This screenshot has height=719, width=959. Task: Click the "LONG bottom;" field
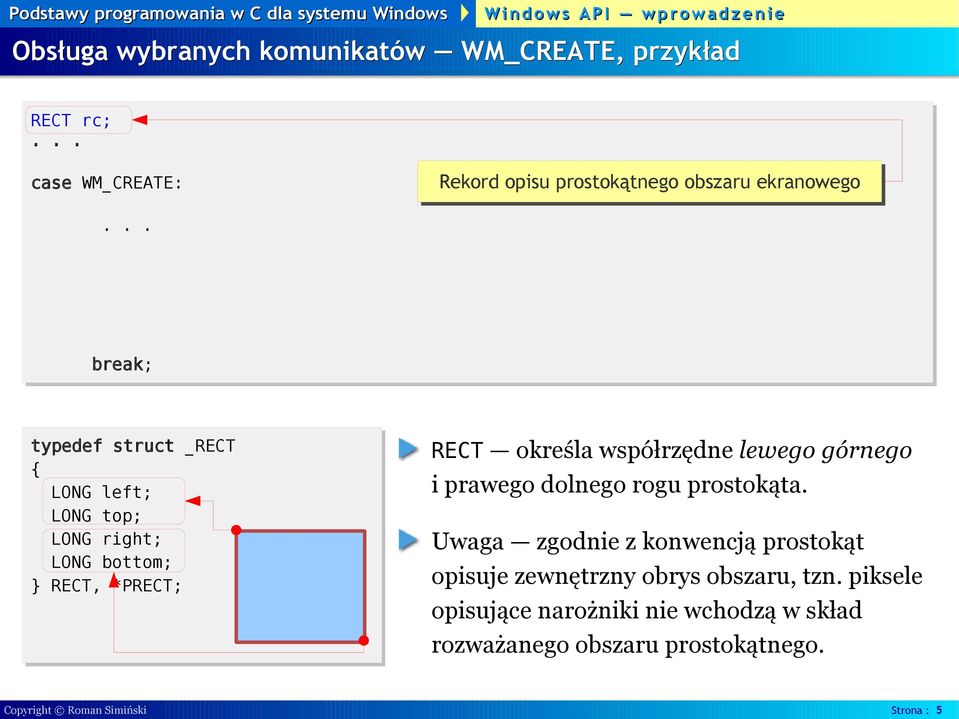(x=111, y=562)
